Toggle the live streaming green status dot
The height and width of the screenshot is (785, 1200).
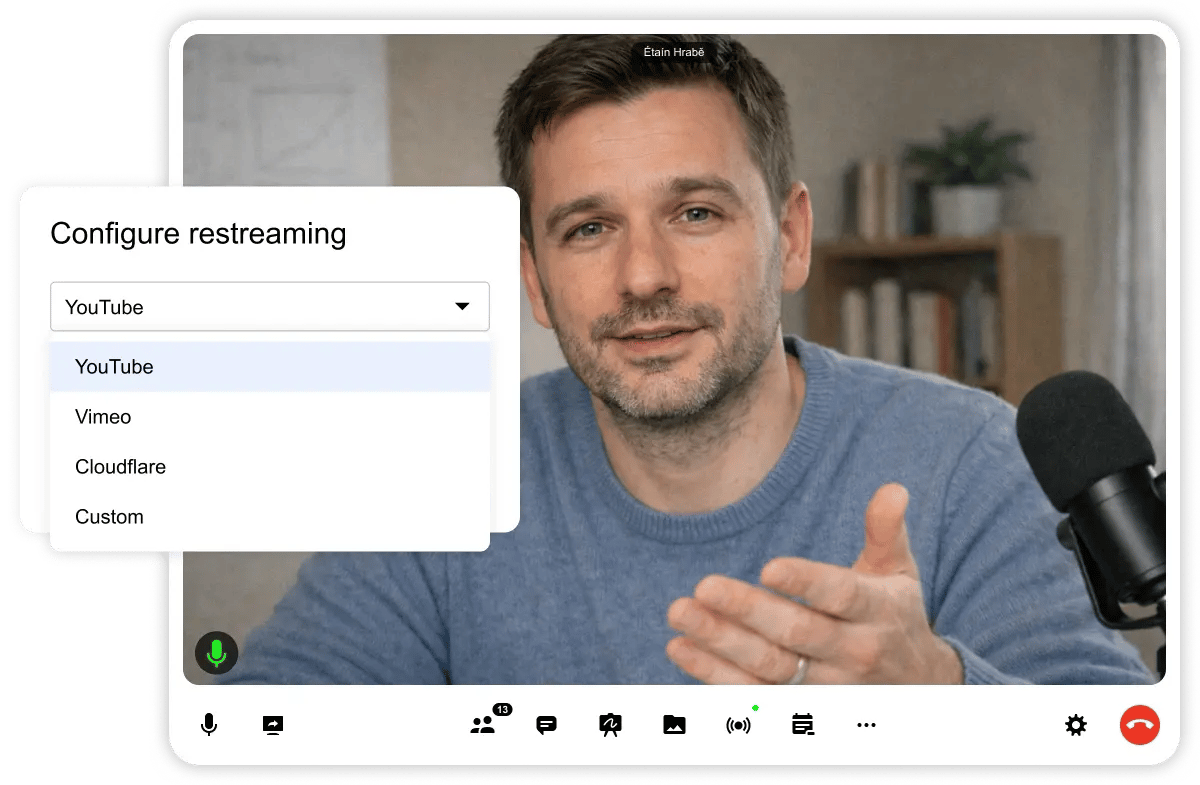point(757,706)
